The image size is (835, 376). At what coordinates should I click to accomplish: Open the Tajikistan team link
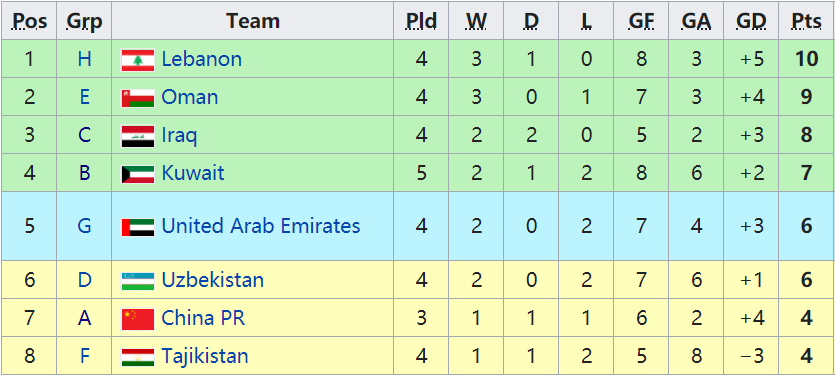coord(205,356)
